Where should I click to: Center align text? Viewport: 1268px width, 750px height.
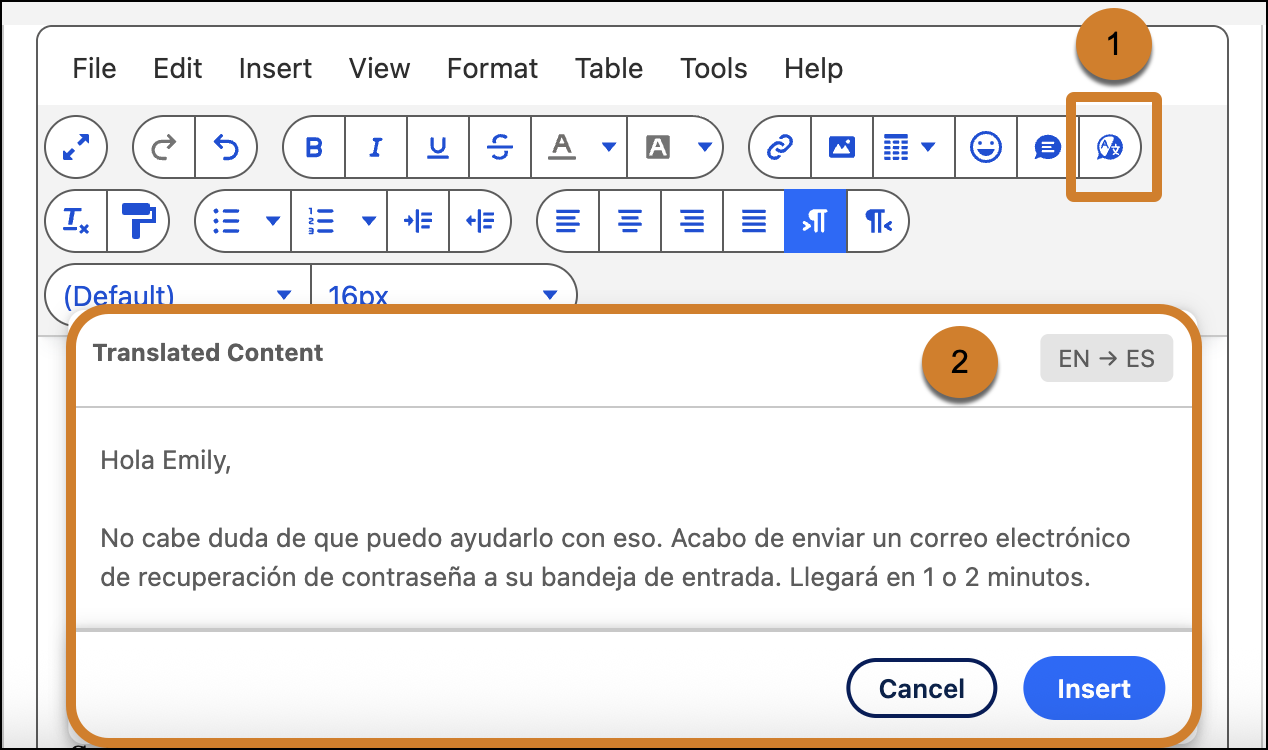tap(629, 220)
